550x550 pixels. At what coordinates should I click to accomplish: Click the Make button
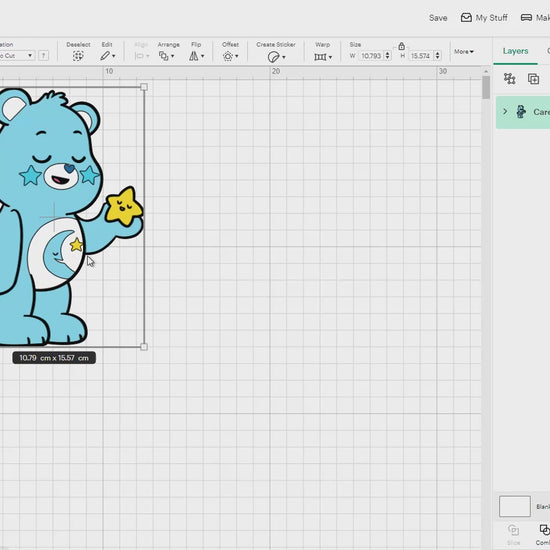pyautogui.click(x=535, y=18)
